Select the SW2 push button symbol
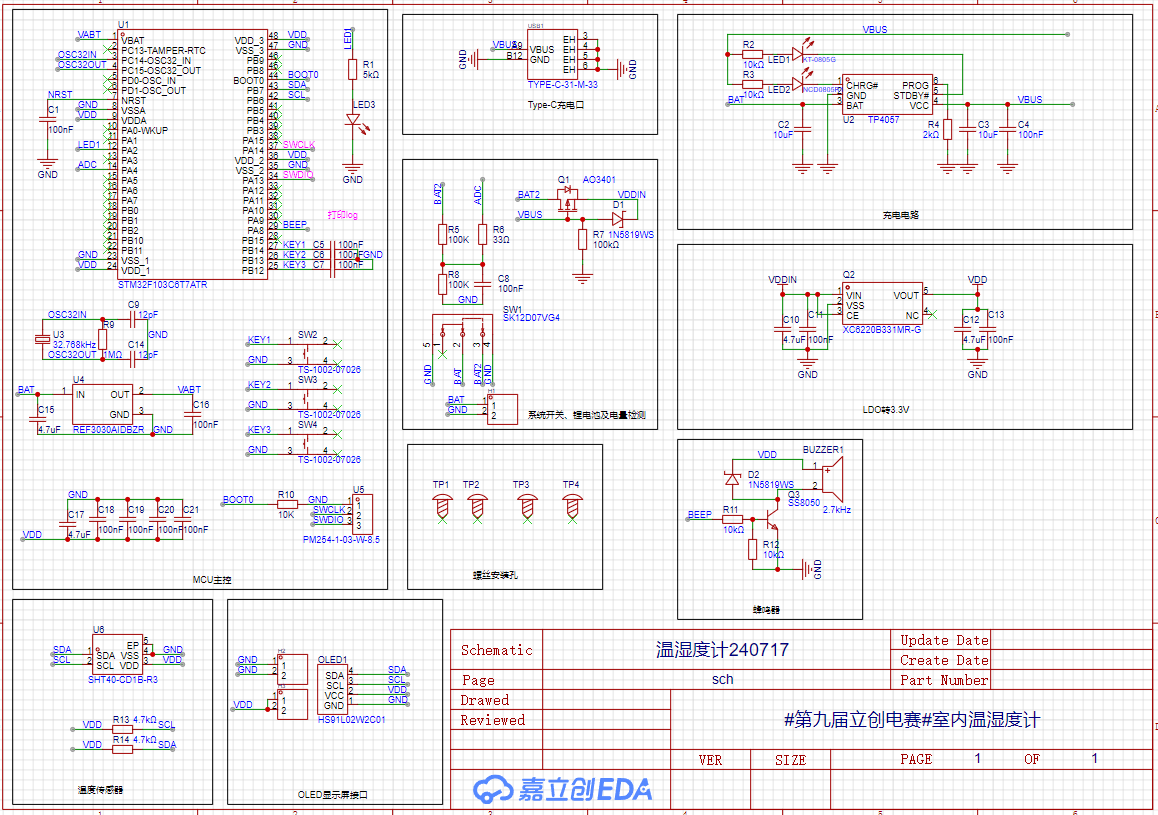The height and width of the screenshot is (815, 1158). click(306, 352)
